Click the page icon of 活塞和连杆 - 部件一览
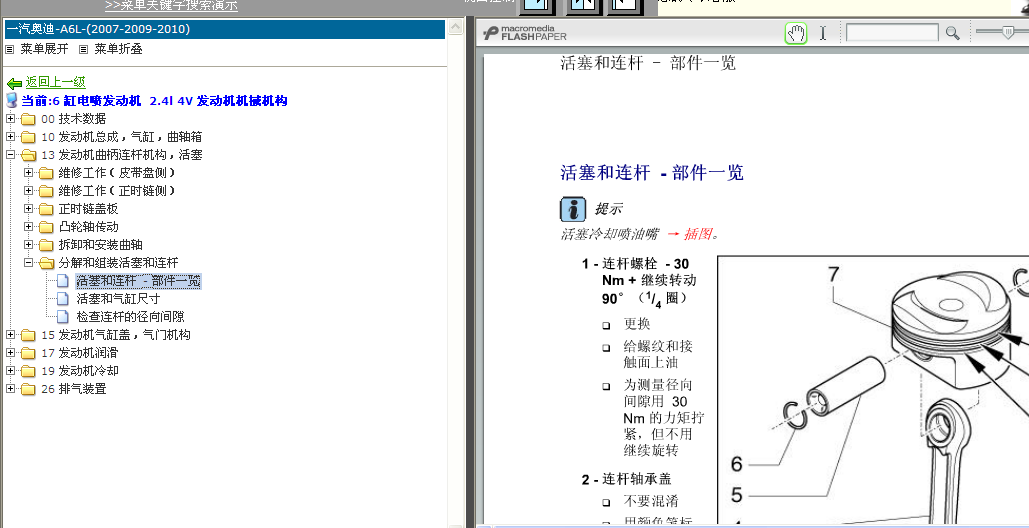The width and height of the screenshot is (1029, 528). tap(63, 281)
